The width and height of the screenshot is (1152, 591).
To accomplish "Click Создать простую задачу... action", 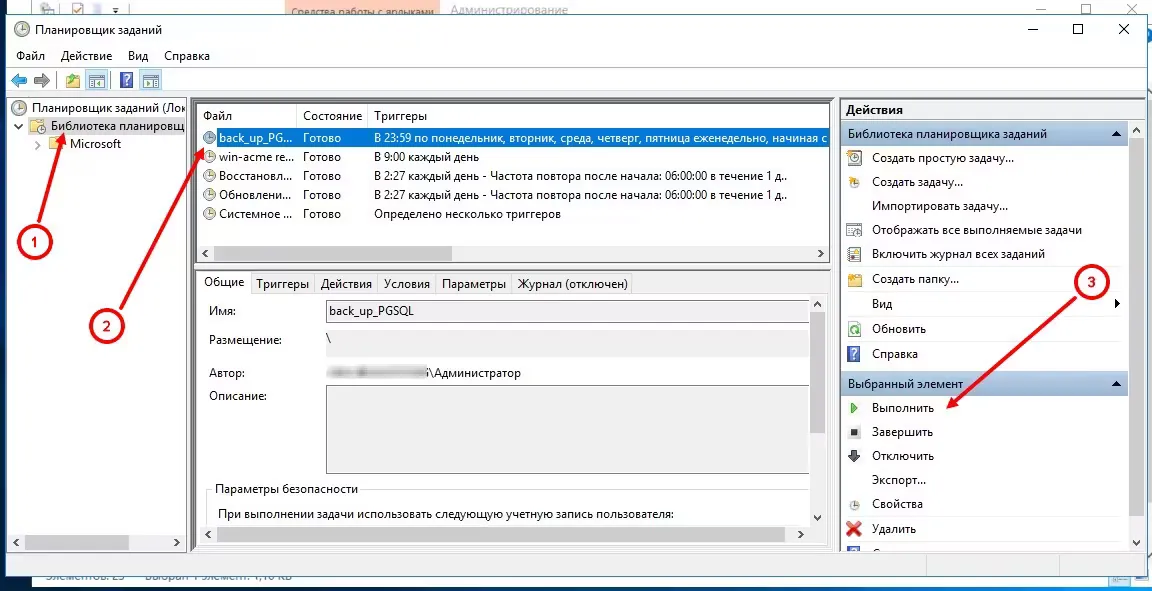I will pyautogui.click(x=942, y=158).
